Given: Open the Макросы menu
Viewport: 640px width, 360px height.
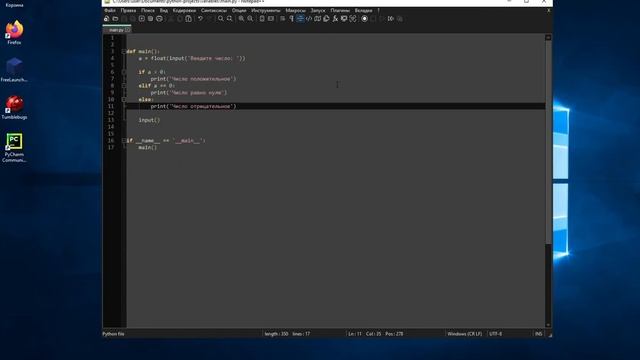Looking at the screenshot, I should (296, 11).
